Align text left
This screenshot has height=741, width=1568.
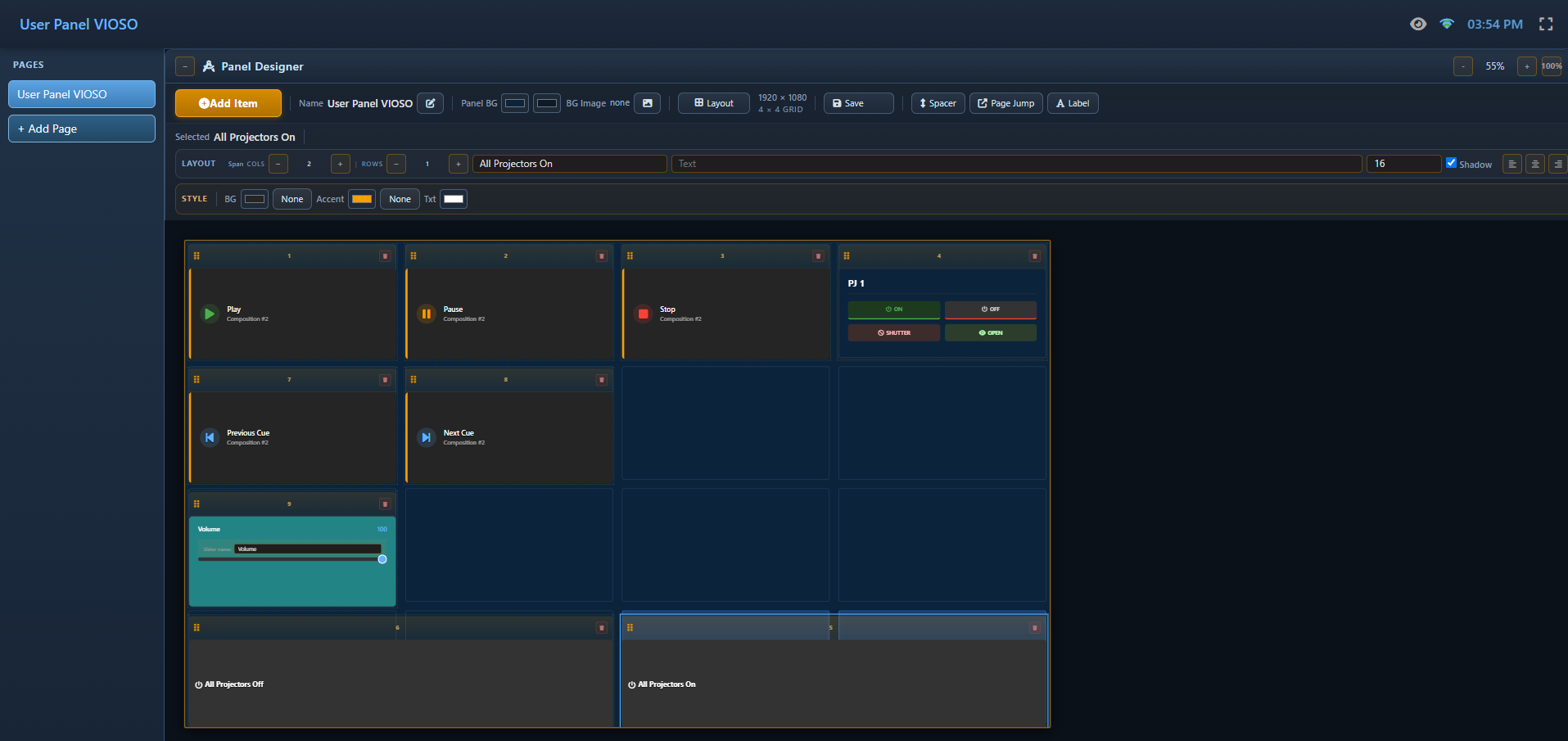click(x=1512, y=164)
